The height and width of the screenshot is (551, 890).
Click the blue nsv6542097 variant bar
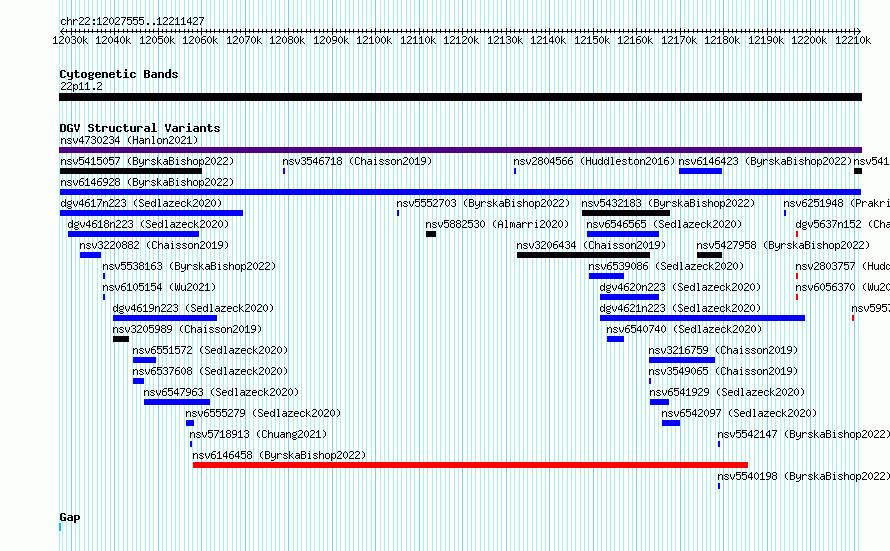[671, 423]
